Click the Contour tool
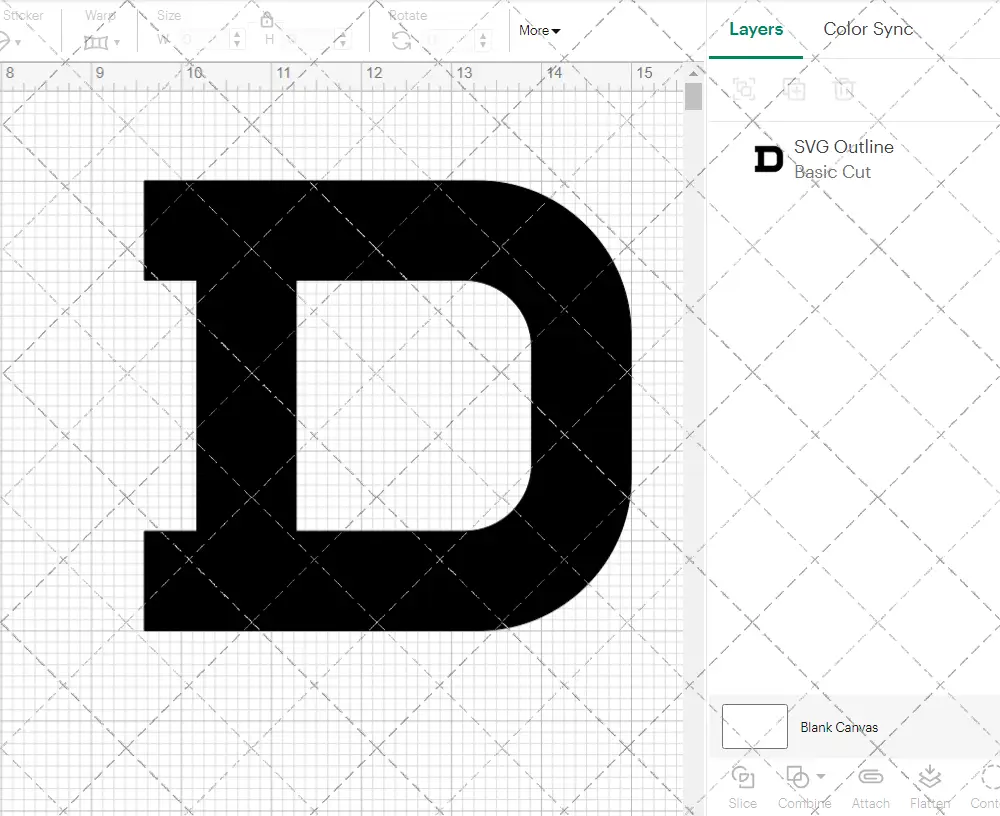Screen dimensions: 1000x816 pyautogui.click(x=985, y=786)
